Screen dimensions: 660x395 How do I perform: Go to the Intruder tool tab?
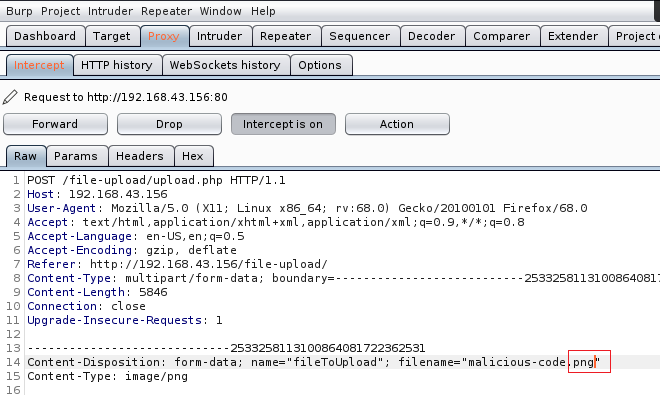220,36
